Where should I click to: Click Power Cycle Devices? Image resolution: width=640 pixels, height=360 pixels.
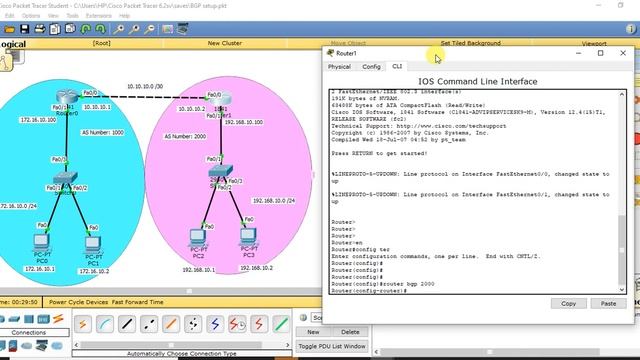(x=78, y=302)
